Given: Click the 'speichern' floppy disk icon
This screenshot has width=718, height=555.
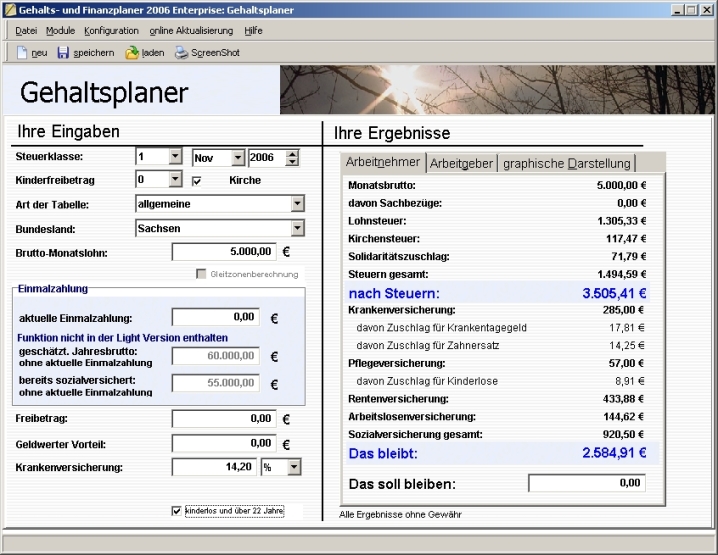Looking at the screenshot, I should (x=63, y=52).
